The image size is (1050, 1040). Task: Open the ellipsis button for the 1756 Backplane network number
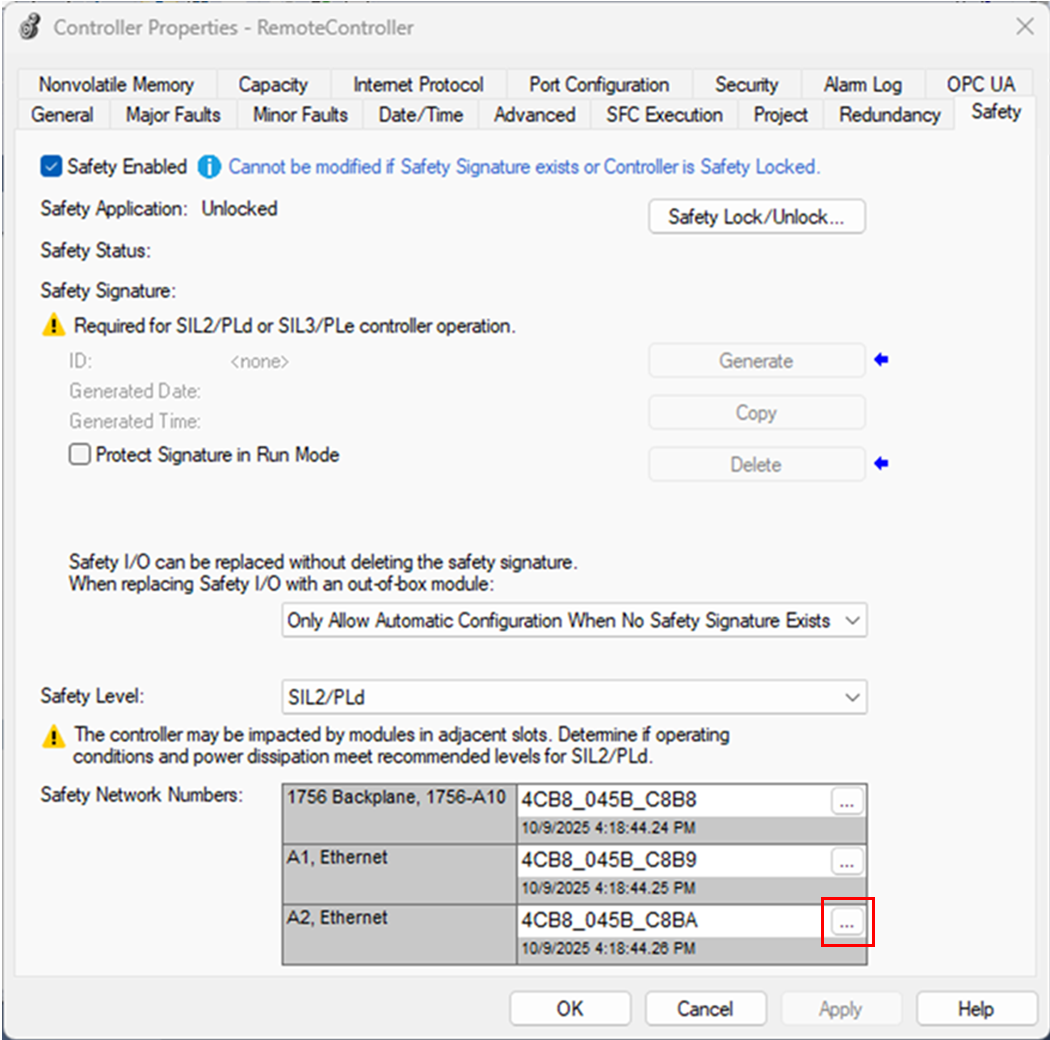846,802
